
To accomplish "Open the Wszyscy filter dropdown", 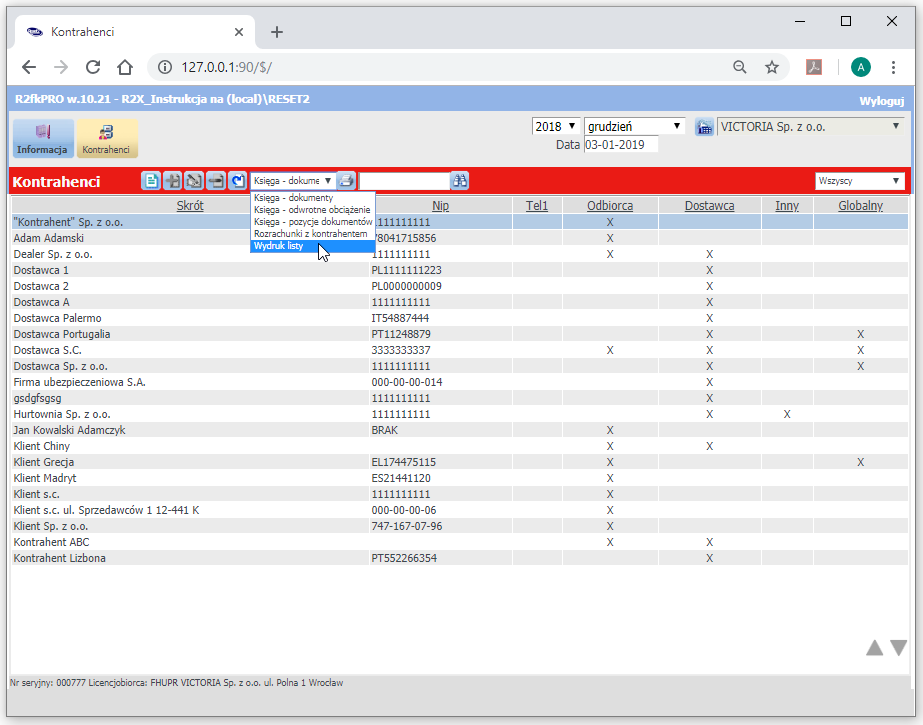I will 859,181.
